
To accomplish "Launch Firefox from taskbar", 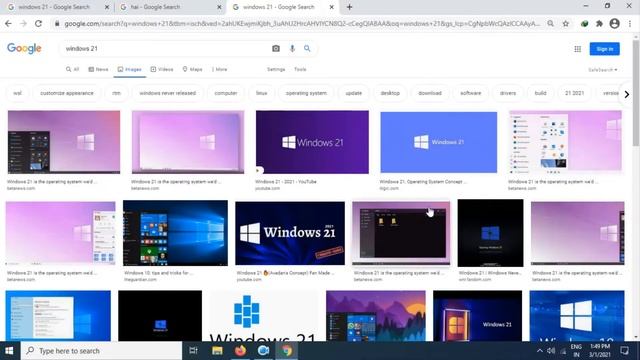I will click(x=240, y=351).
